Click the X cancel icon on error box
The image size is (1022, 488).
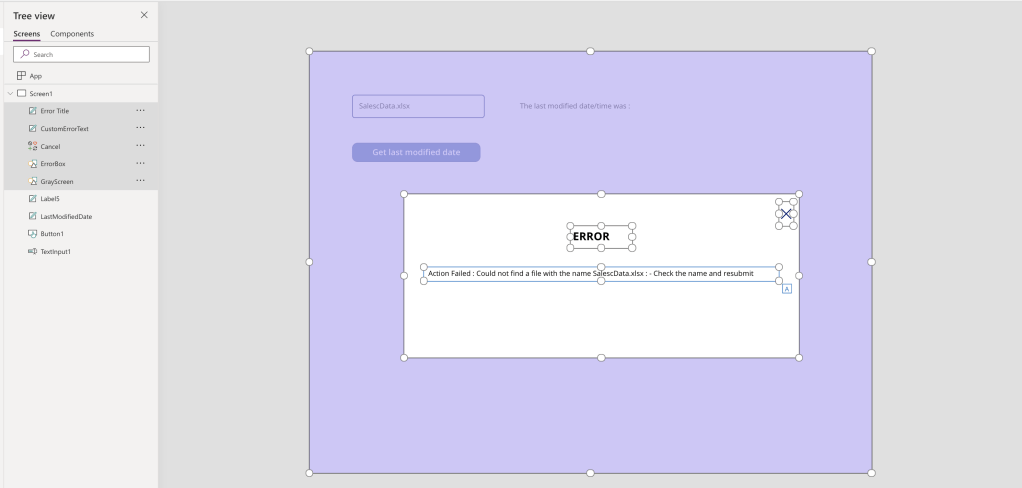click(x=786, y=213)
